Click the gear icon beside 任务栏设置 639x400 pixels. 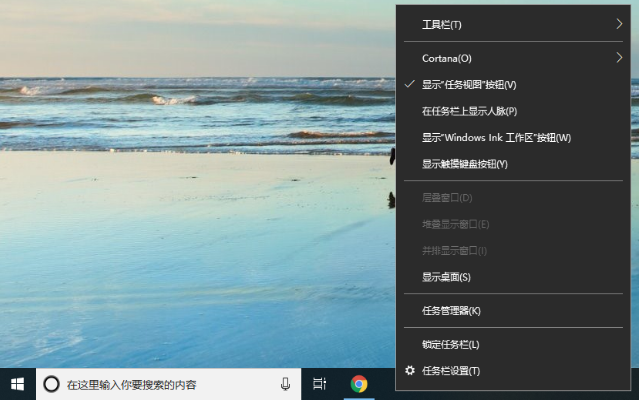(x=409, y=371)
